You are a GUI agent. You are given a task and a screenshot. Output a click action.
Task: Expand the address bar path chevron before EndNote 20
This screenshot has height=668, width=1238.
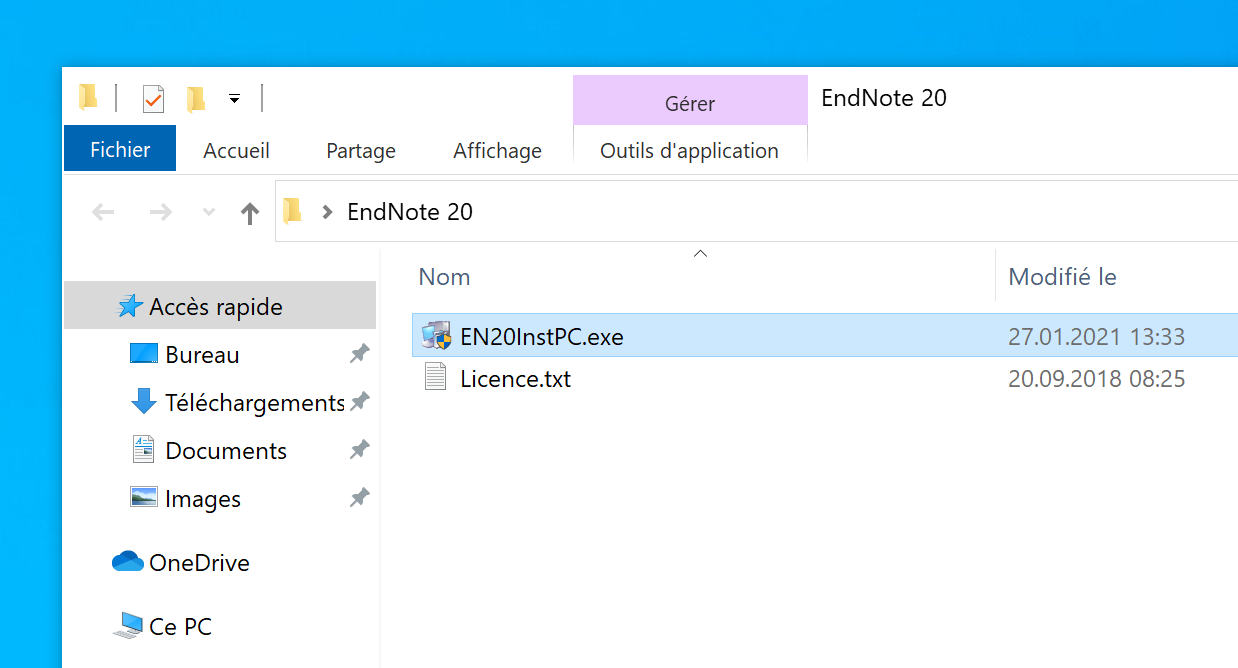(x=327, y=212)
